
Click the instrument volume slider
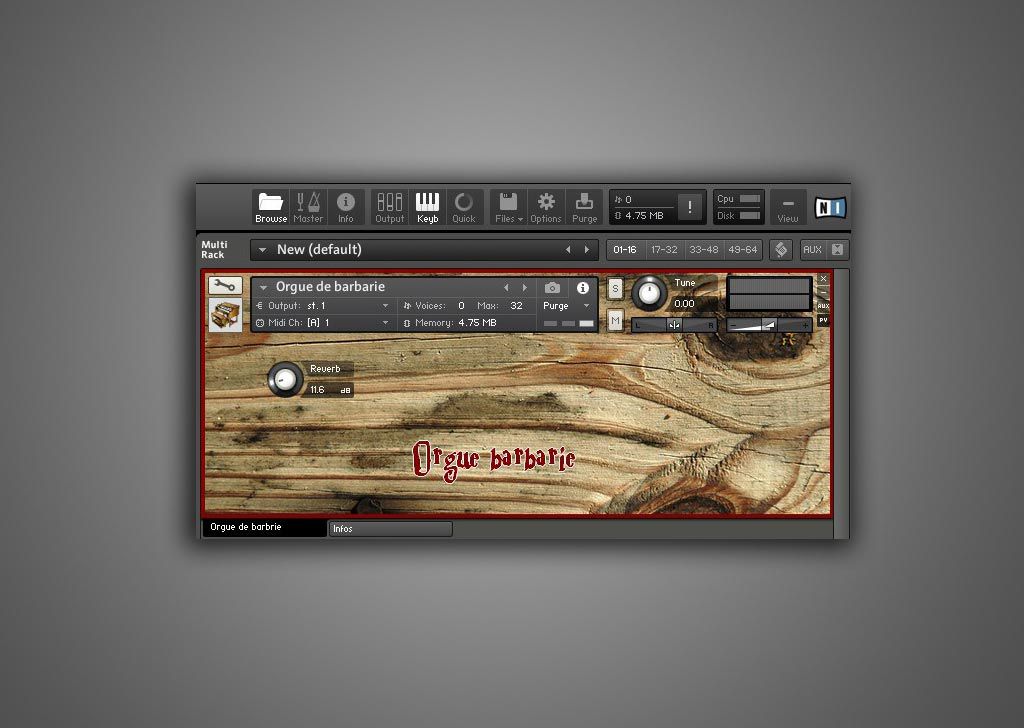coord(769,324)
